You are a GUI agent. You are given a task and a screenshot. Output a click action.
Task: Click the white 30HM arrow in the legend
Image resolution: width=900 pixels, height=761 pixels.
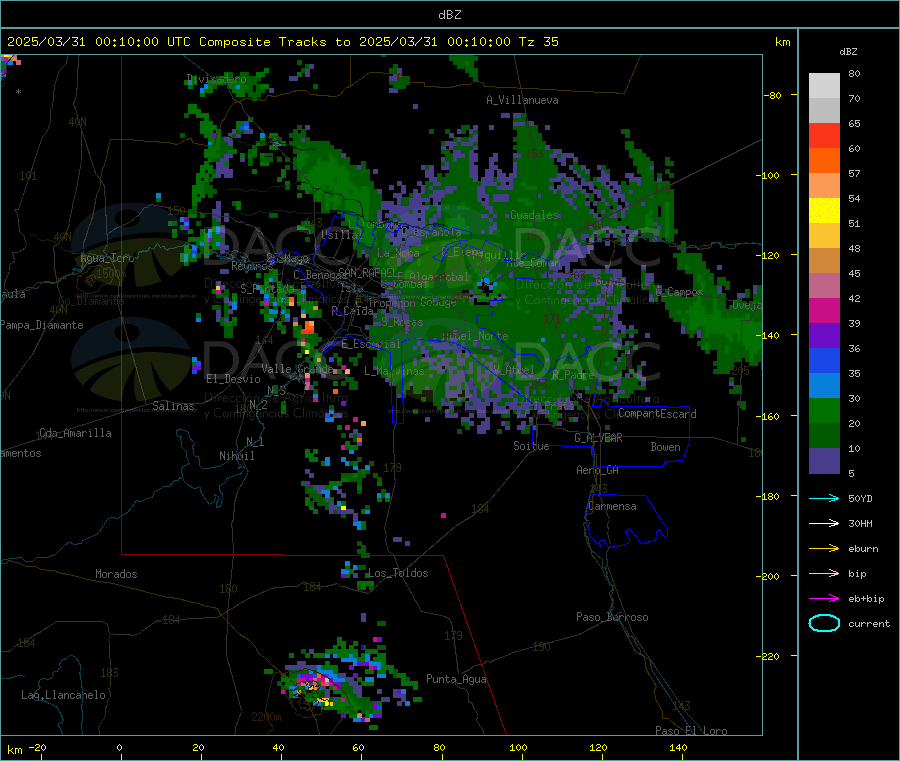pyautogui.click(x=824, y=523)
